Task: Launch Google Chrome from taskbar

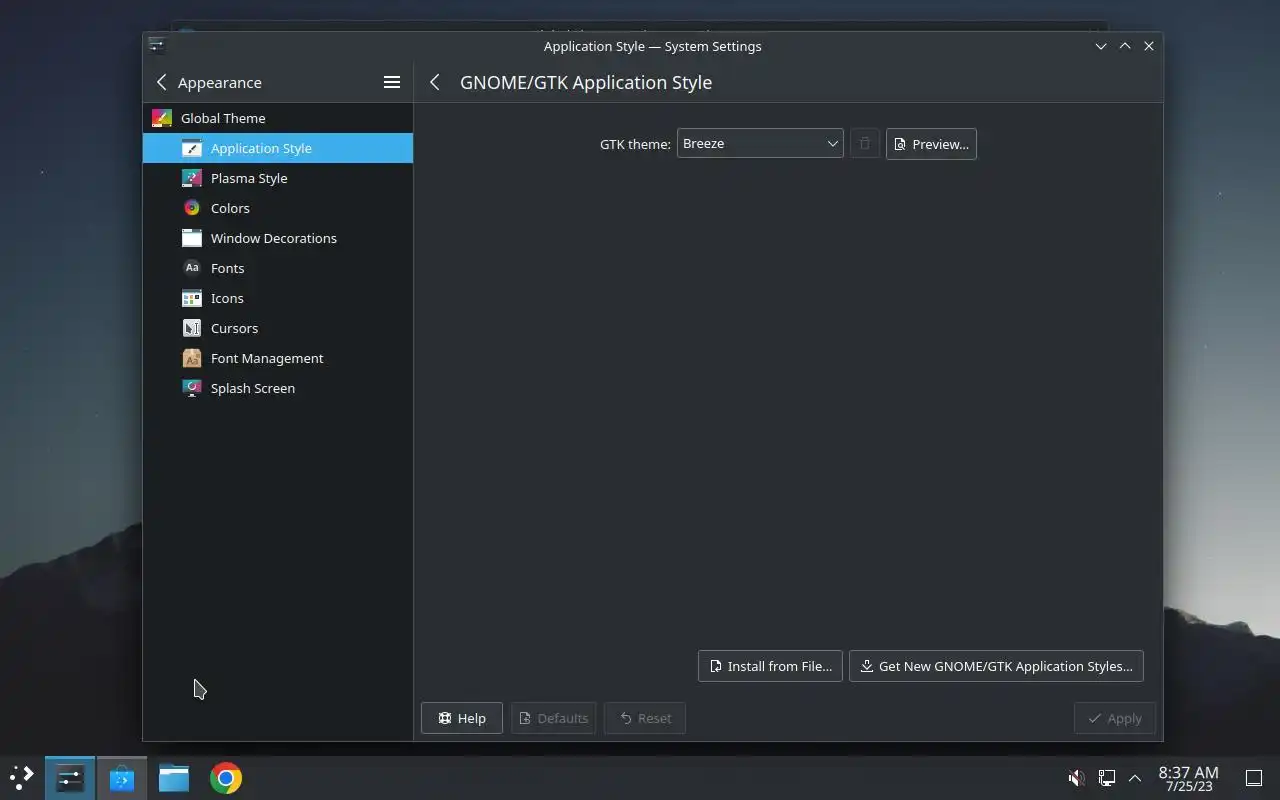Action: click(226, 778)
